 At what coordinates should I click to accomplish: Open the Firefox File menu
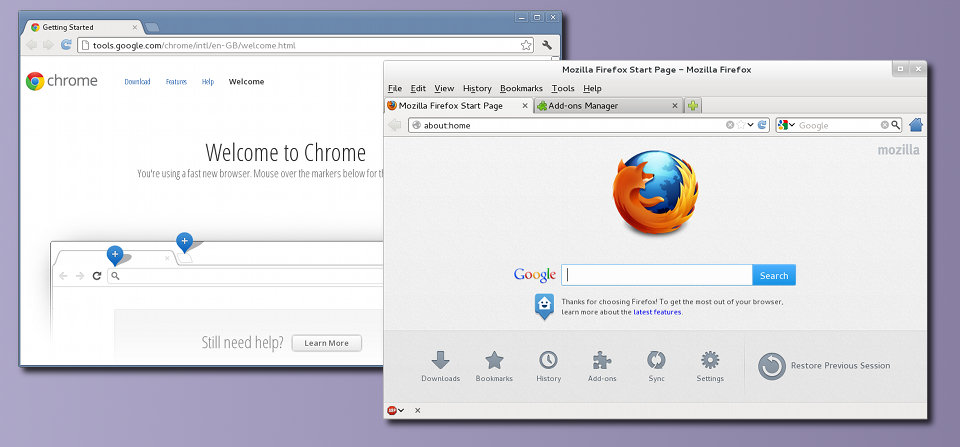(x=395, y=88)
